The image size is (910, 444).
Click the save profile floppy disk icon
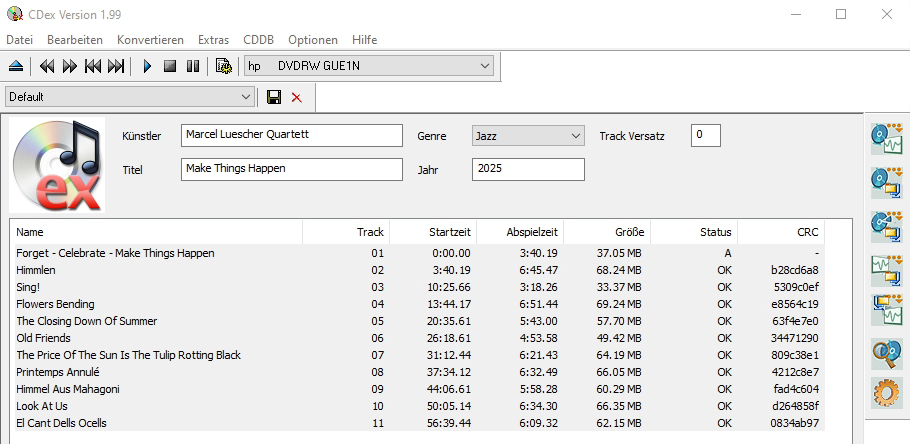[274, 97]
